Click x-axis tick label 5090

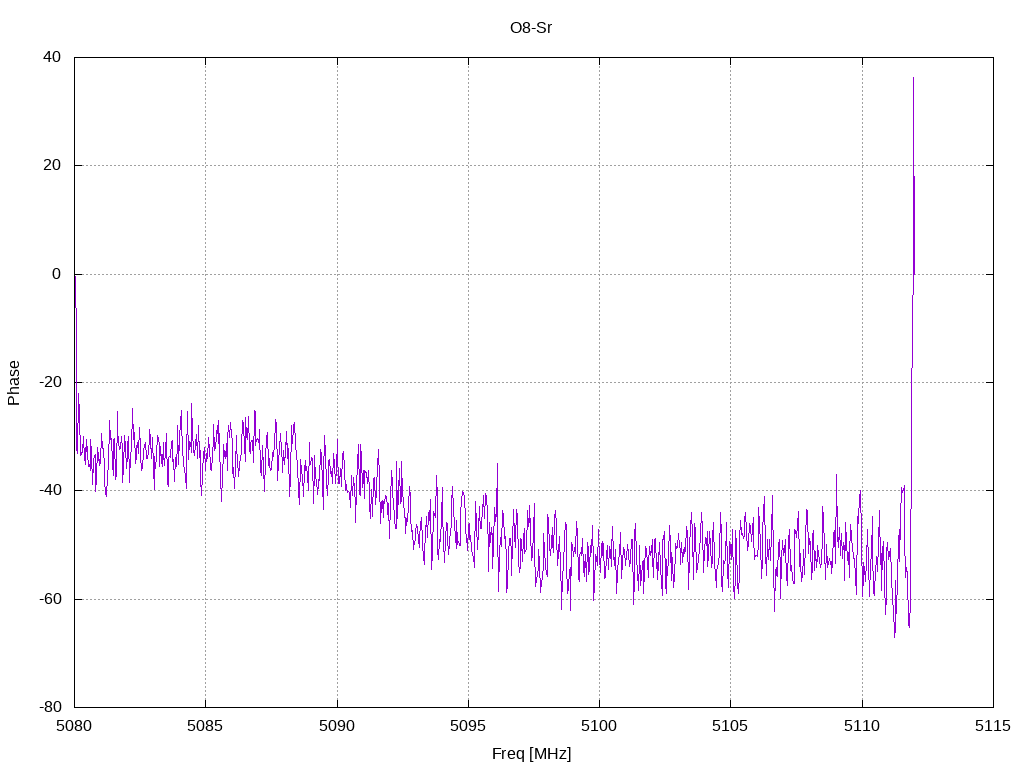(337, 726)
